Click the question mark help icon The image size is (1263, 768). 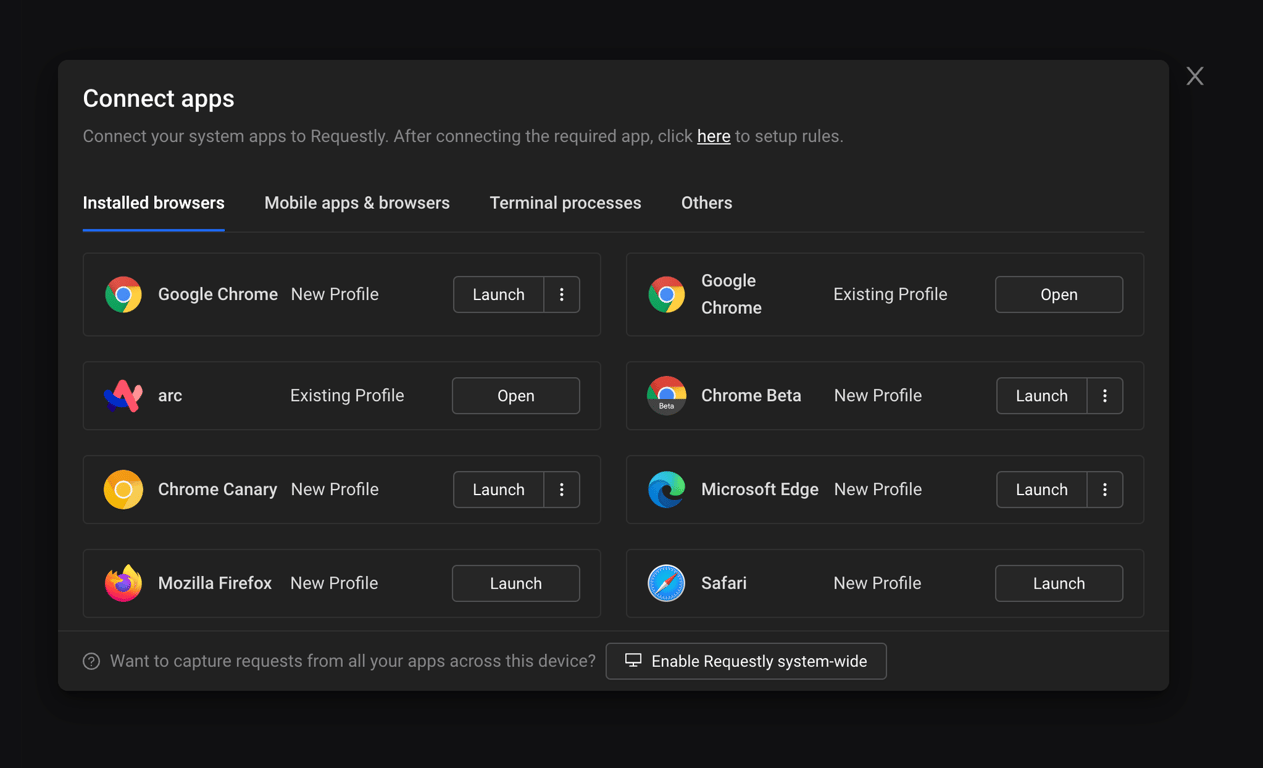click(x=91, y=661)
